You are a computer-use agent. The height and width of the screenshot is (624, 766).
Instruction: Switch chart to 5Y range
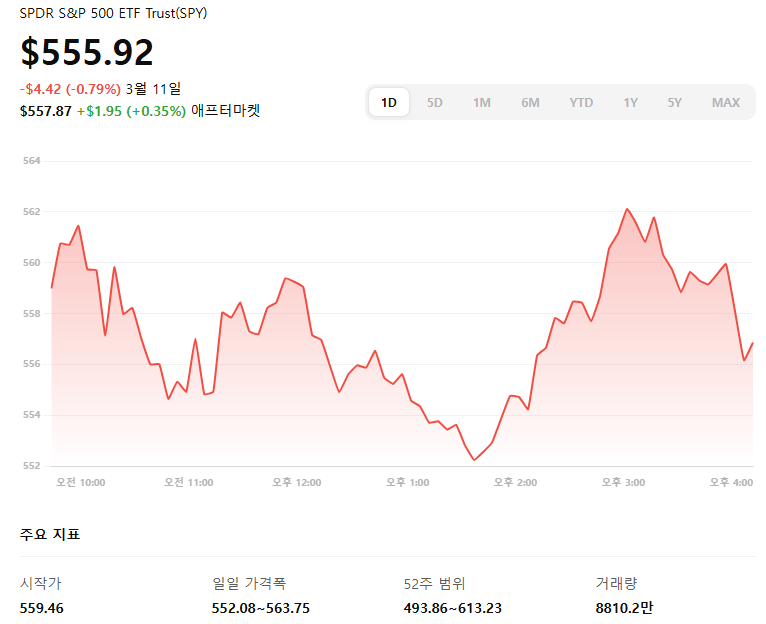click(x=674, y=103)
